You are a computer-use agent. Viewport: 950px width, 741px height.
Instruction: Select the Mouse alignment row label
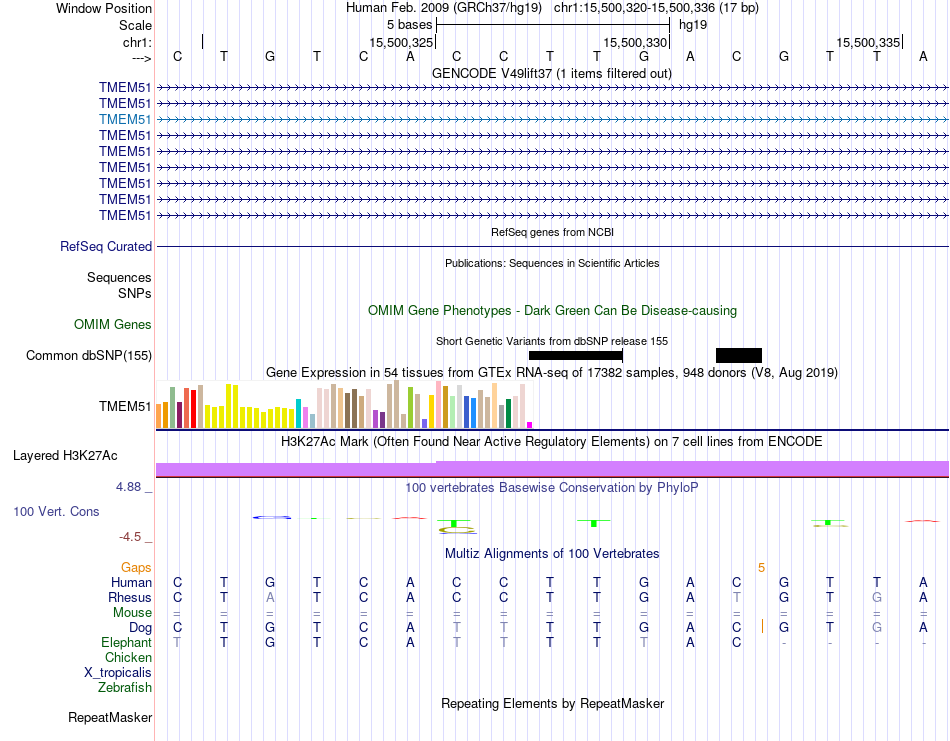pyautogui.click(x=132, y=613)
